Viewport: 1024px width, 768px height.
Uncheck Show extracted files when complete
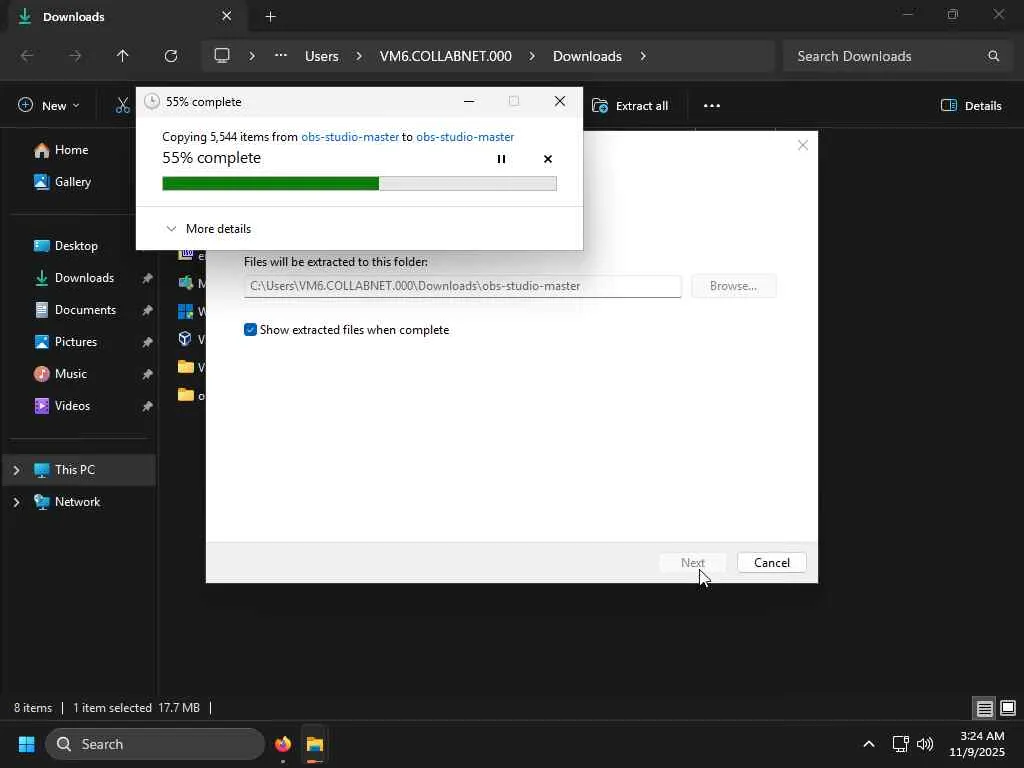click(250, 330)
